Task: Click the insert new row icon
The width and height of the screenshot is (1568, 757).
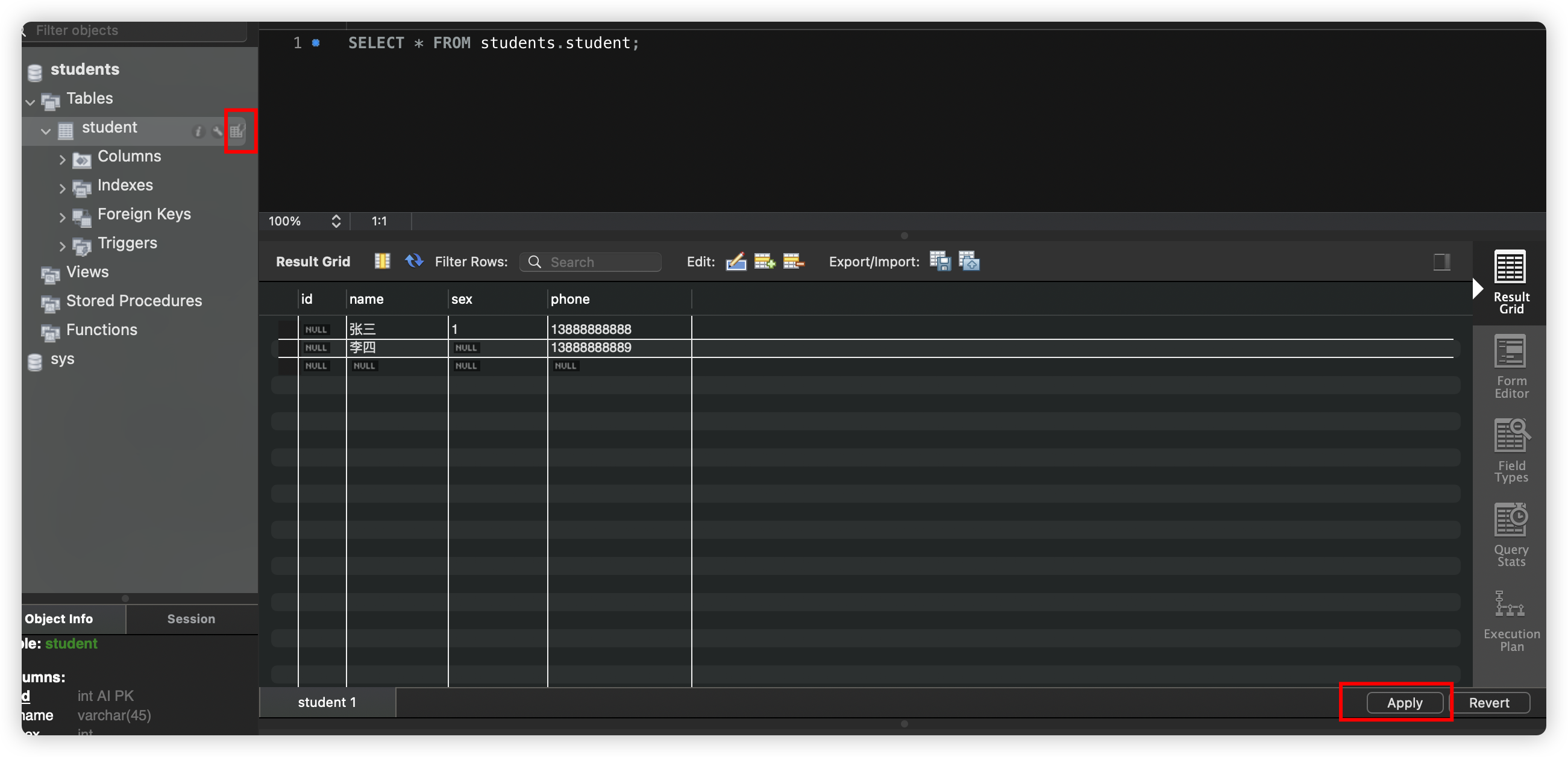Action: [764, 261]
